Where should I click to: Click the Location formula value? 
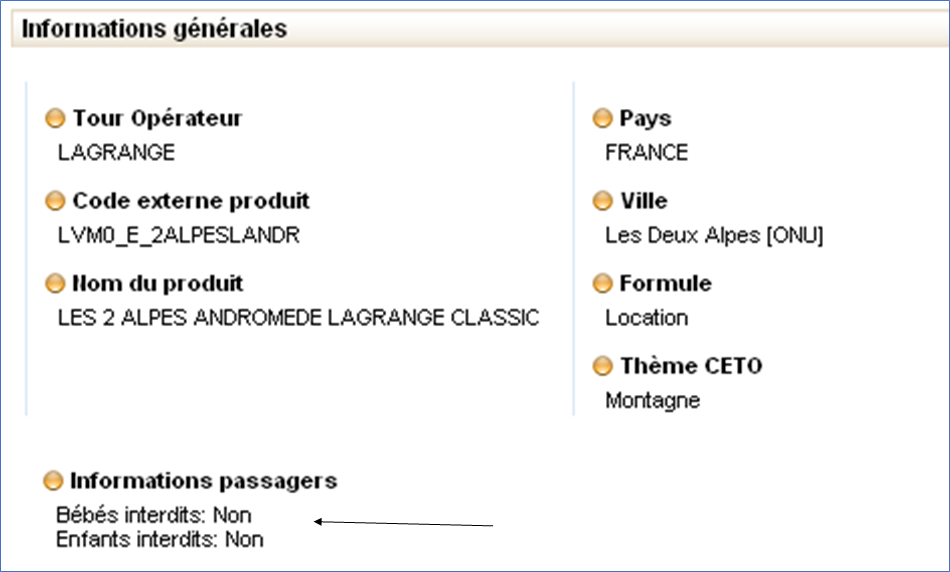[647, 318]
